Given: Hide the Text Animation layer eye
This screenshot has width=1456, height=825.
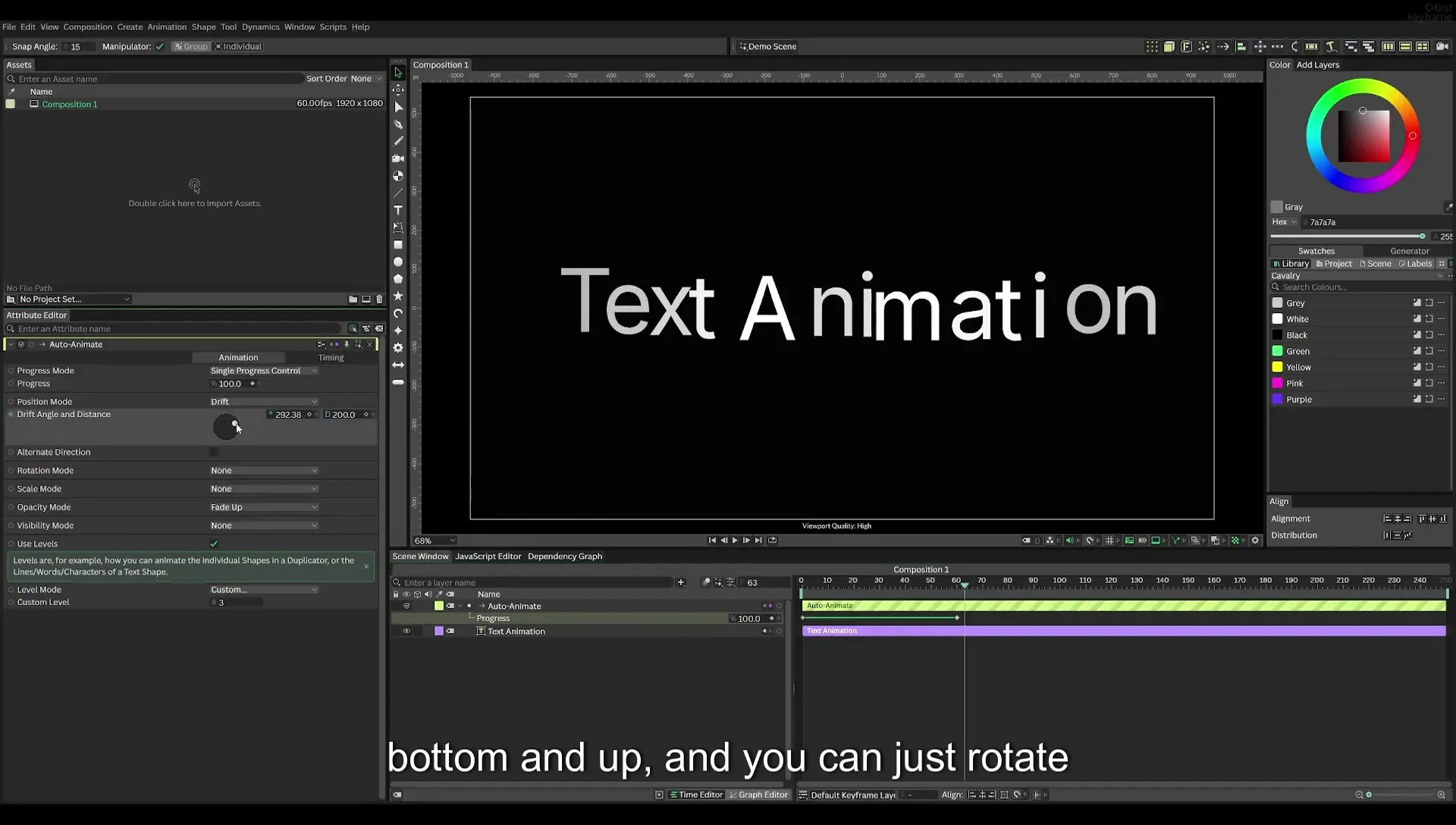Looking at the screenshot, I should click(406, 632).
